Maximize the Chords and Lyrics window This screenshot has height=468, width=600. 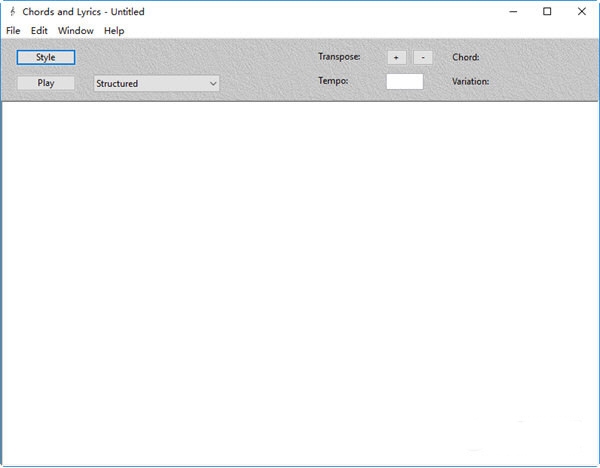[547, 12]
